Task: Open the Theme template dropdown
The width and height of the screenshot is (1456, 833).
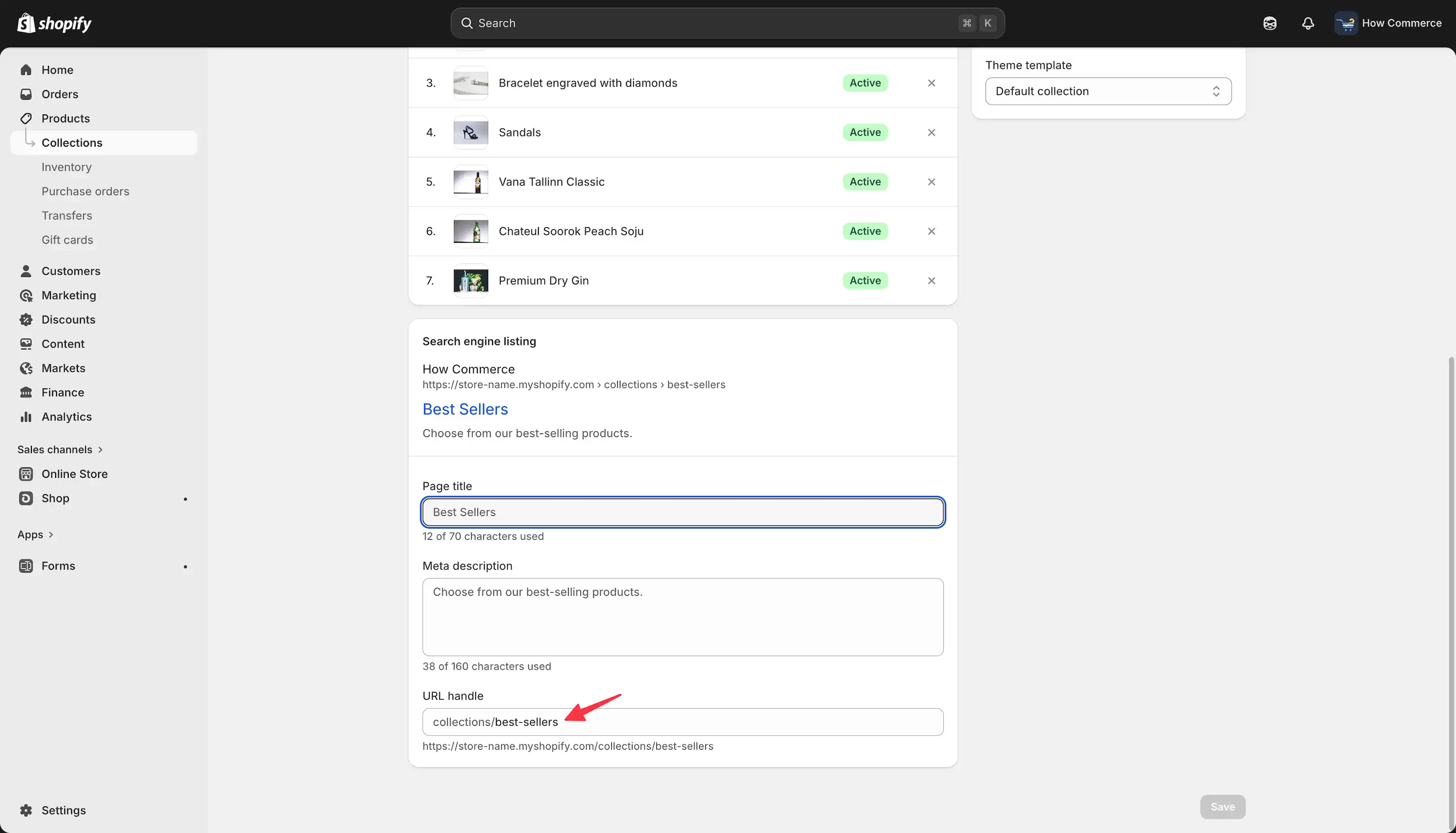Action: 1108,92
